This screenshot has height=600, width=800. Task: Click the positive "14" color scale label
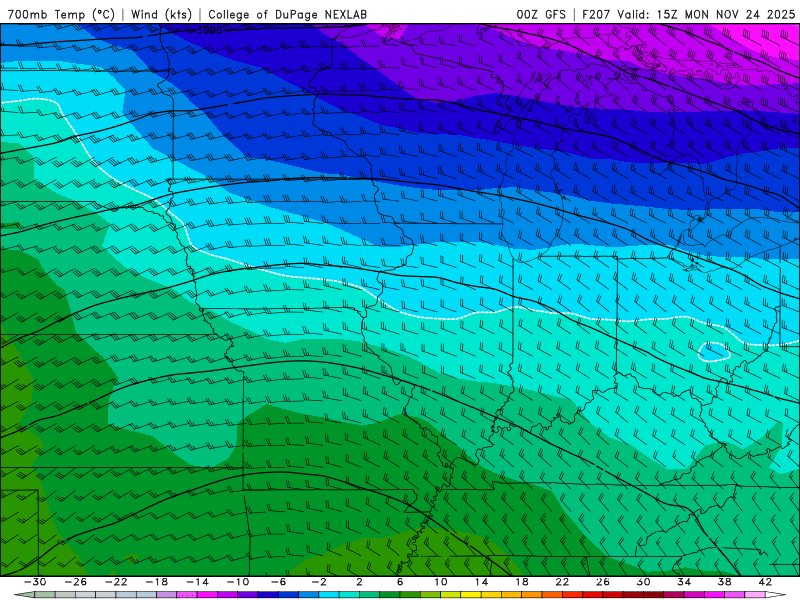coord(481,582)
